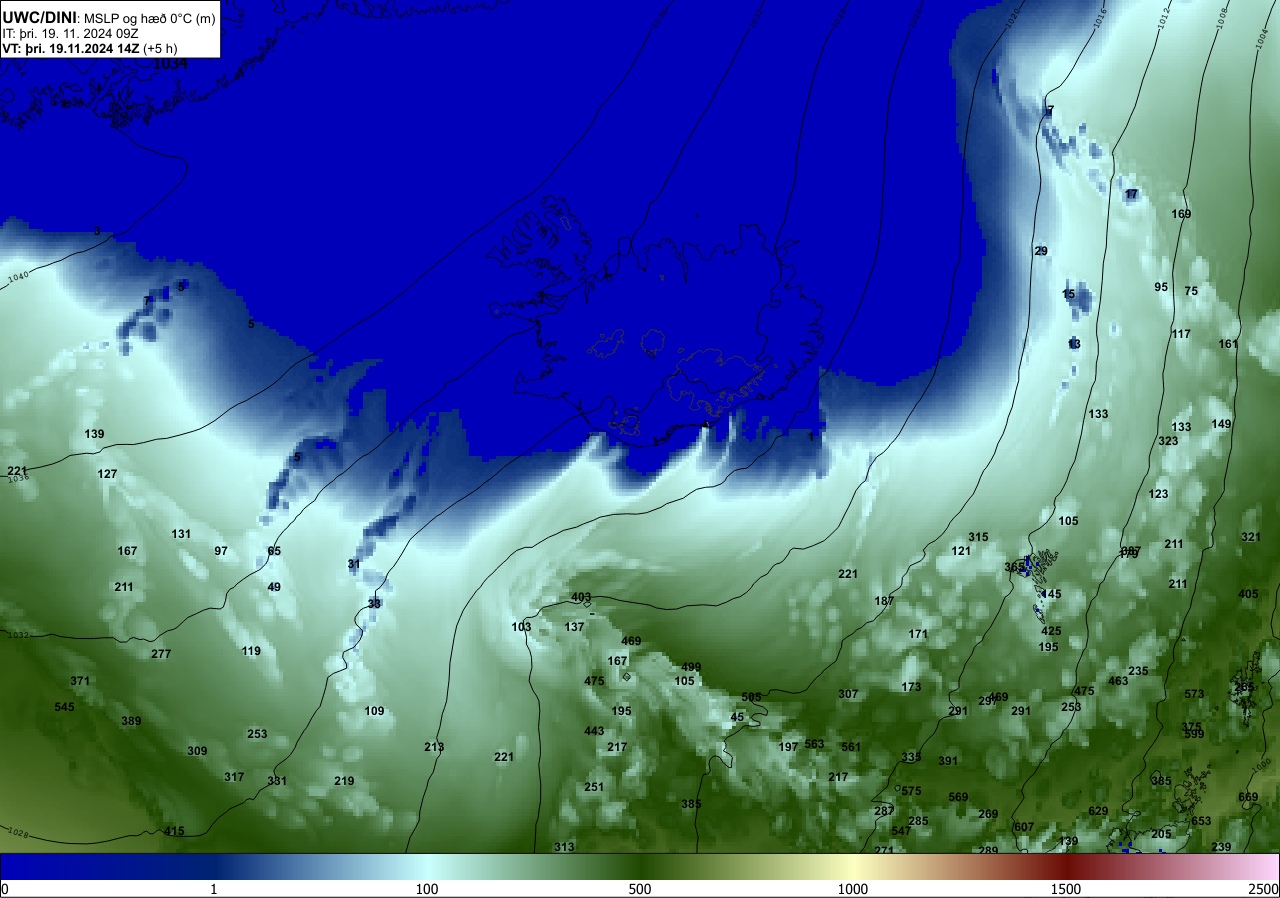Click the map value 669
This screenshot has height=898, width=1280.
[1248, 797]
